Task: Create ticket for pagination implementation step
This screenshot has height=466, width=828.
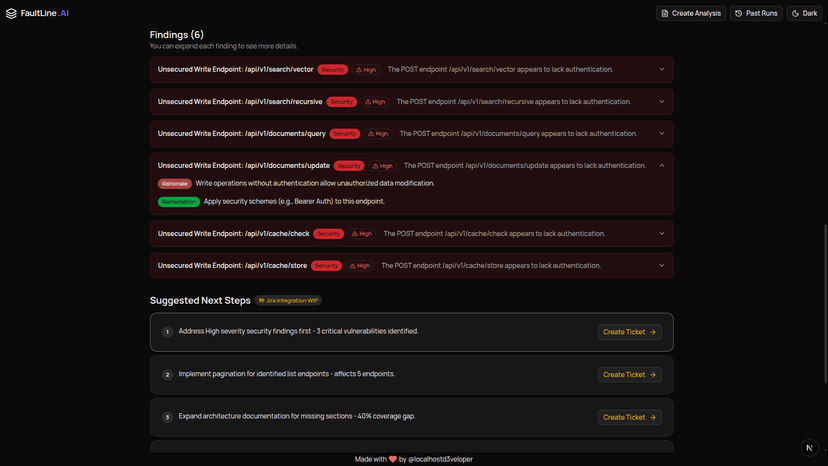Action: (x=629, y=375)
